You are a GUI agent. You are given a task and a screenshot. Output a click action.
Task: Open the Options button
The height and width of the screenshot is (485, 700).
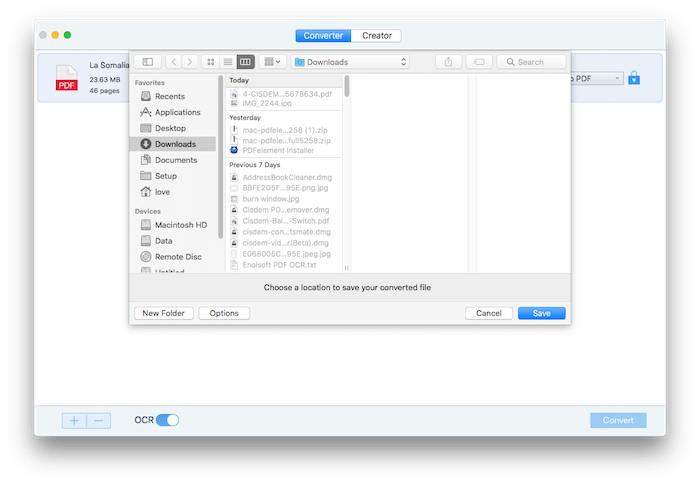coord(224,314)
